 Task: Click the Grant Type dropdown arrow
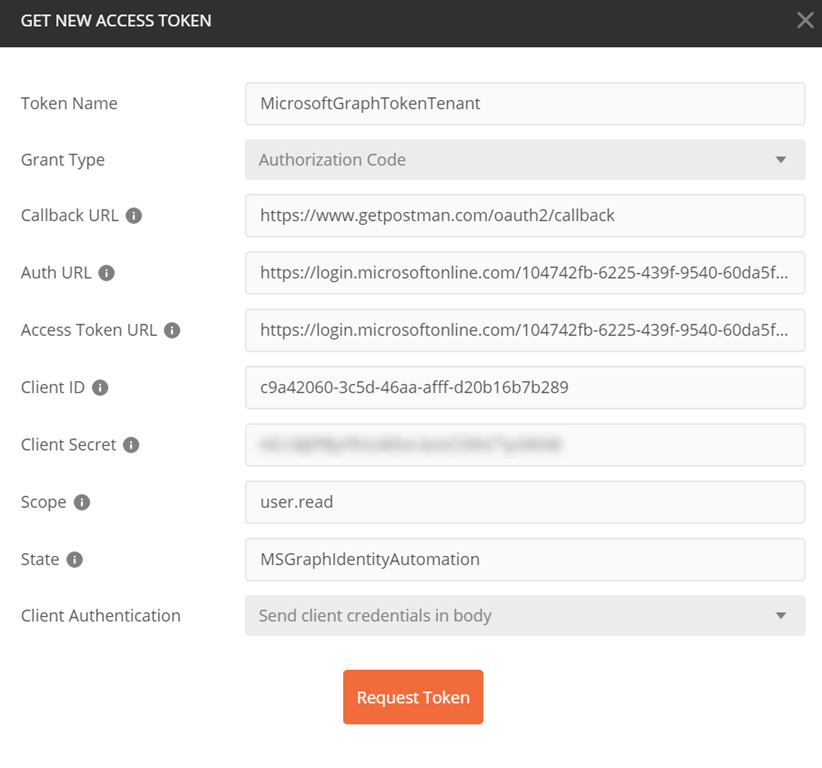781,159
